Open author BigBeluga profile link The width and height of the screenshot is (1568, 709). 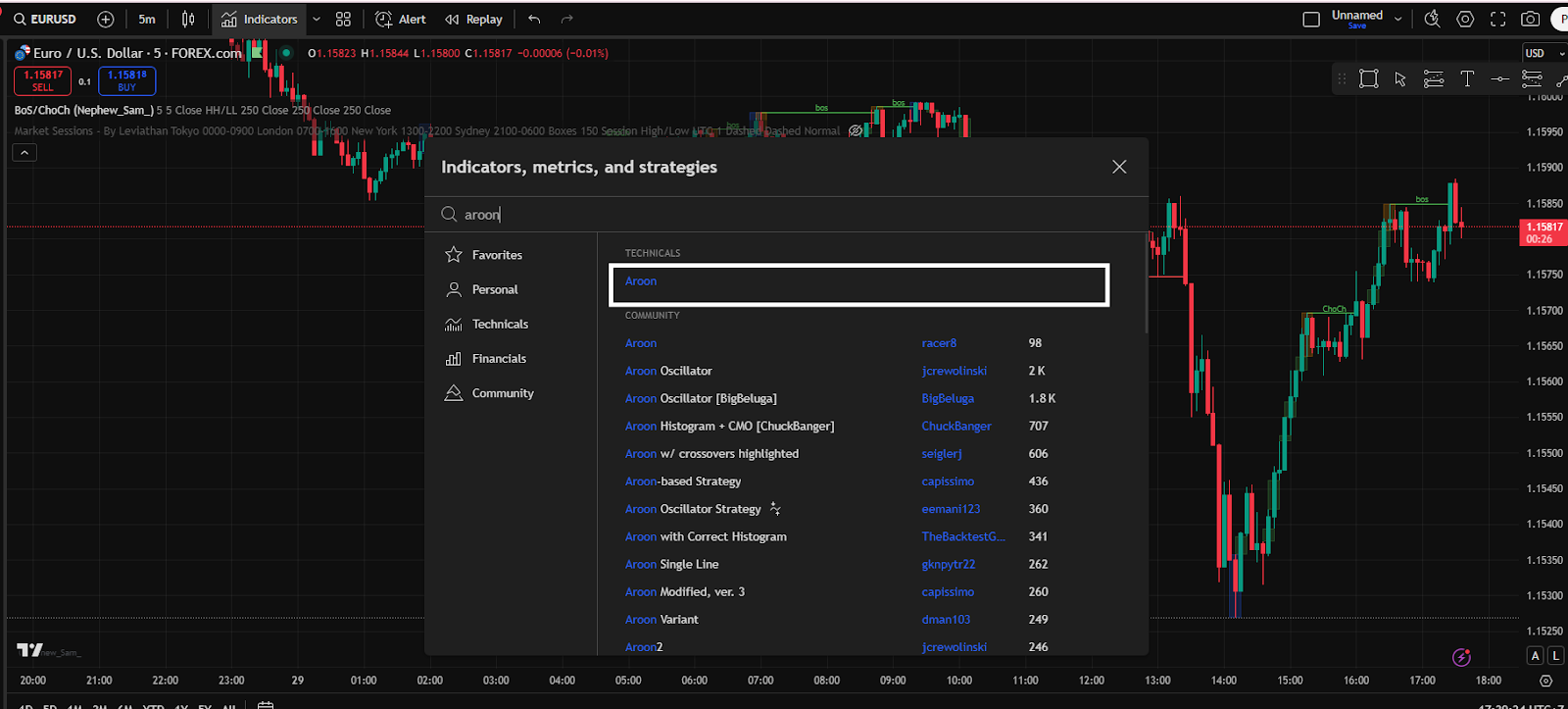[948, 398]
